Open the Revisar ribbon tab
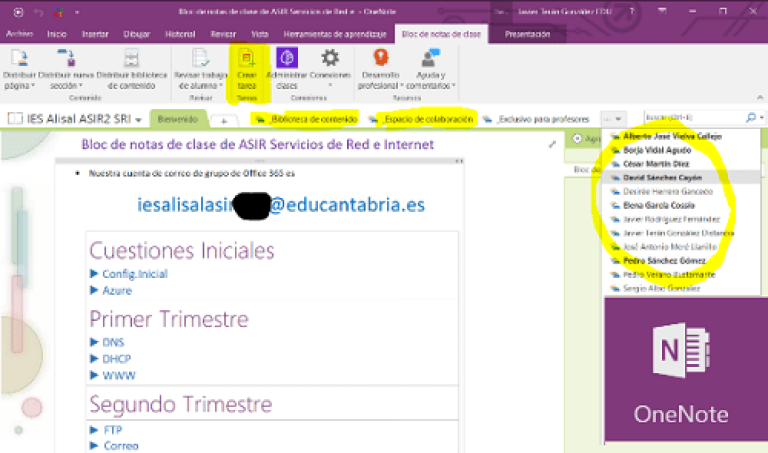 (x=223, y=34)
